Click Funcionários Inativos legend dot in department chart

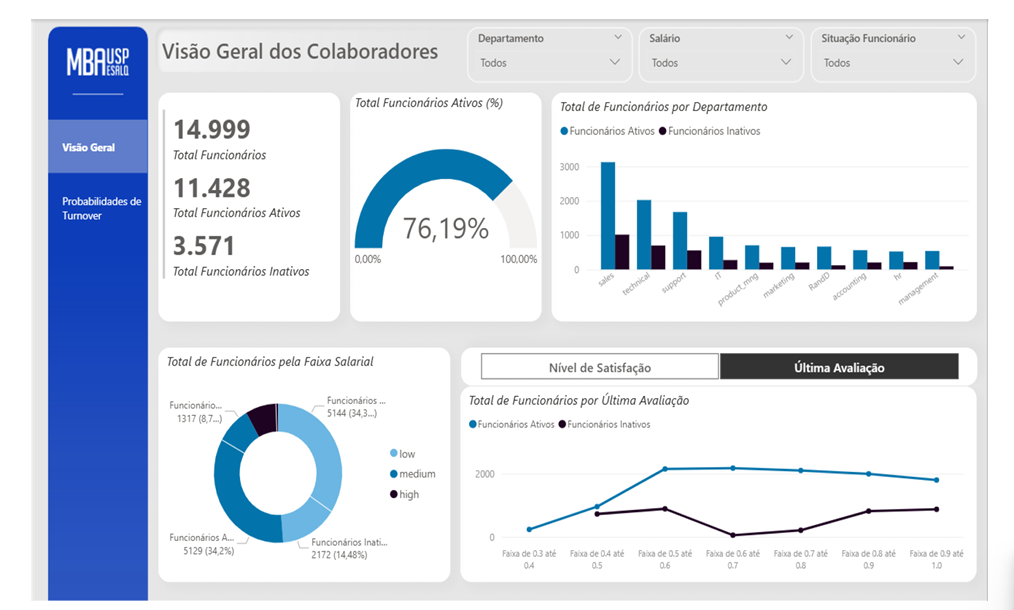662,131
